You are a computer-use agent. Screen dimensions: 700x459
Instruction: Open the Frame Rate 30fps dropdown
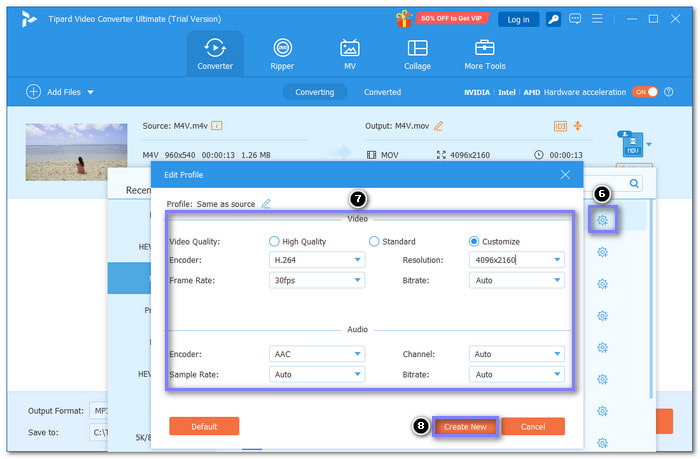[317, 280]
